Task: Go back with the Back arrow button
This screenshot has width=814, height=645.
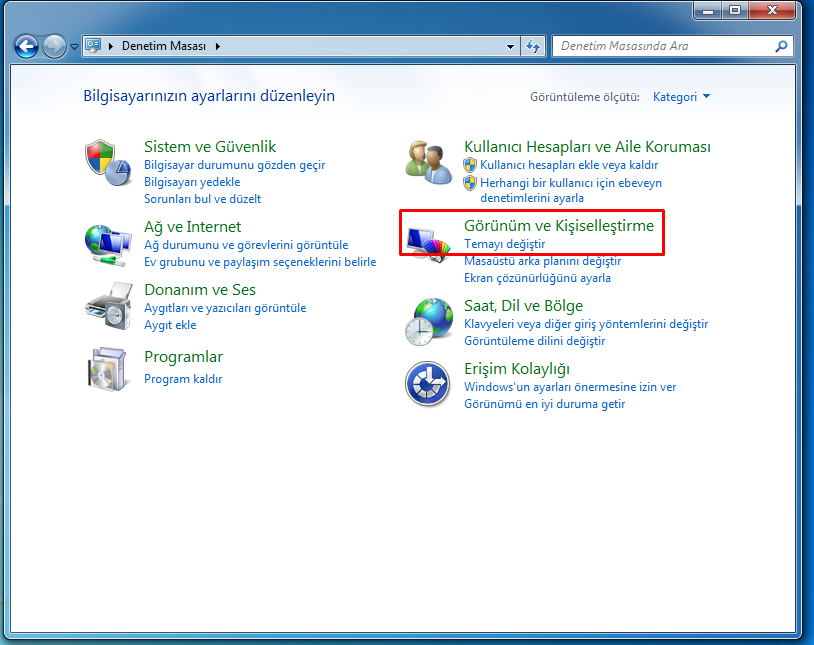Action: coord(26,47)
